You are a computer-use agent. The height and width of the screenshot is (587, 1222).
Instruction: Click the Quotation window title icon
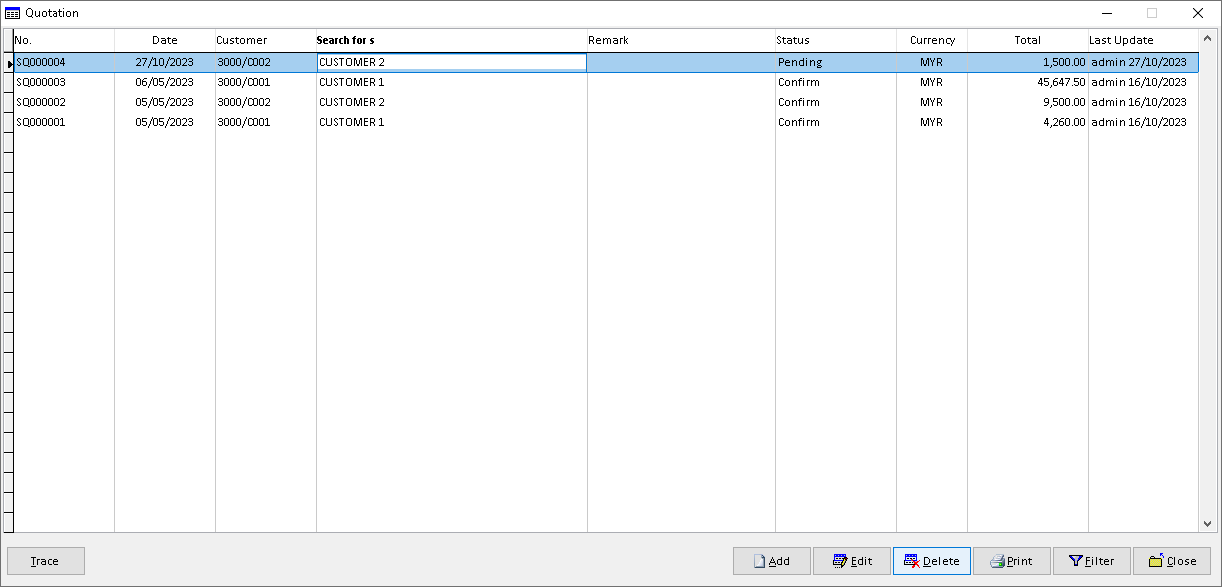coord(13,13)
